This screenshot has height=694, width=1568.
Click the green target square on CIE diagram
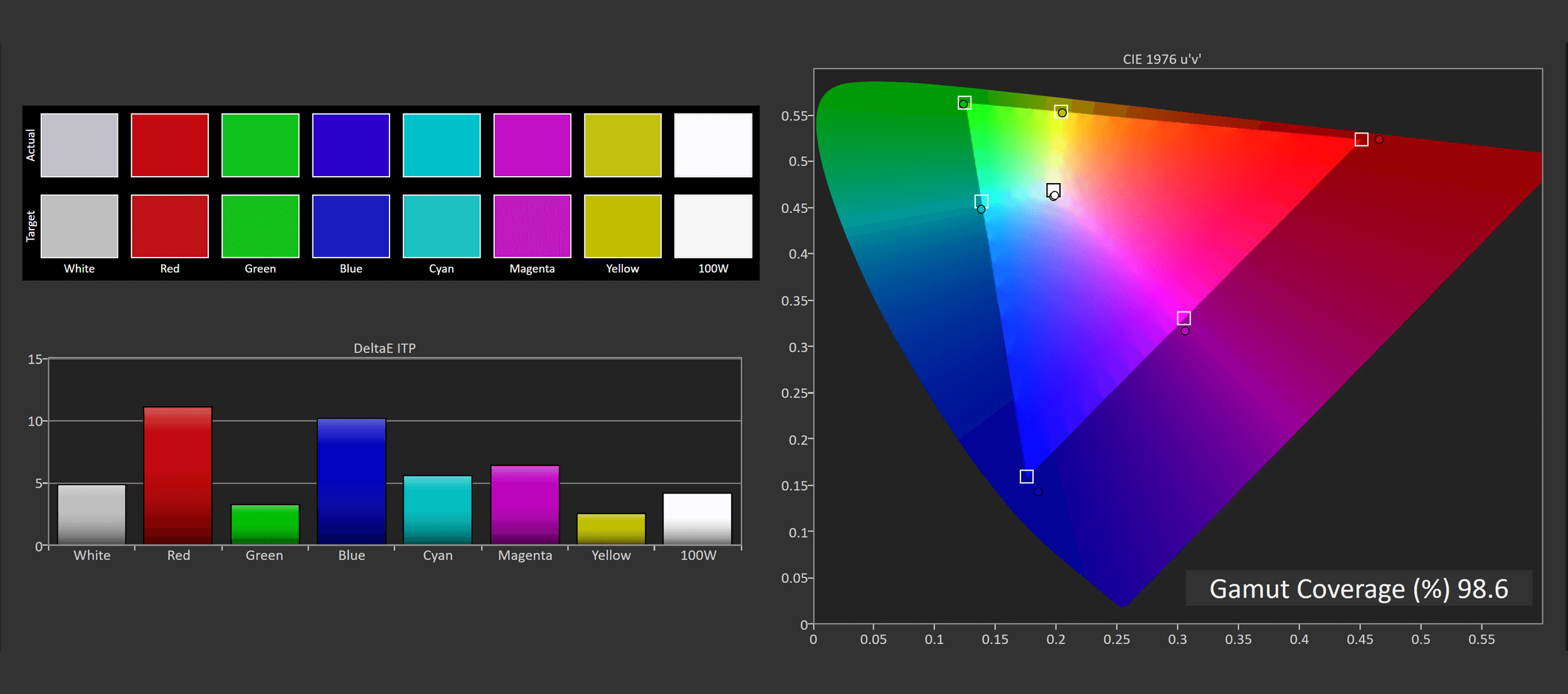click(965, 103)
